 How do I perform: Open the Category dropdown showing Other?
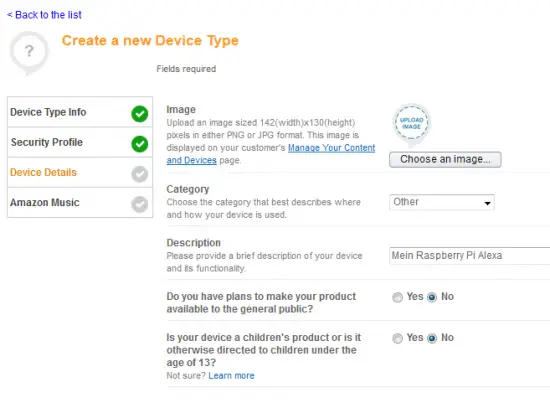coord(442,202)
